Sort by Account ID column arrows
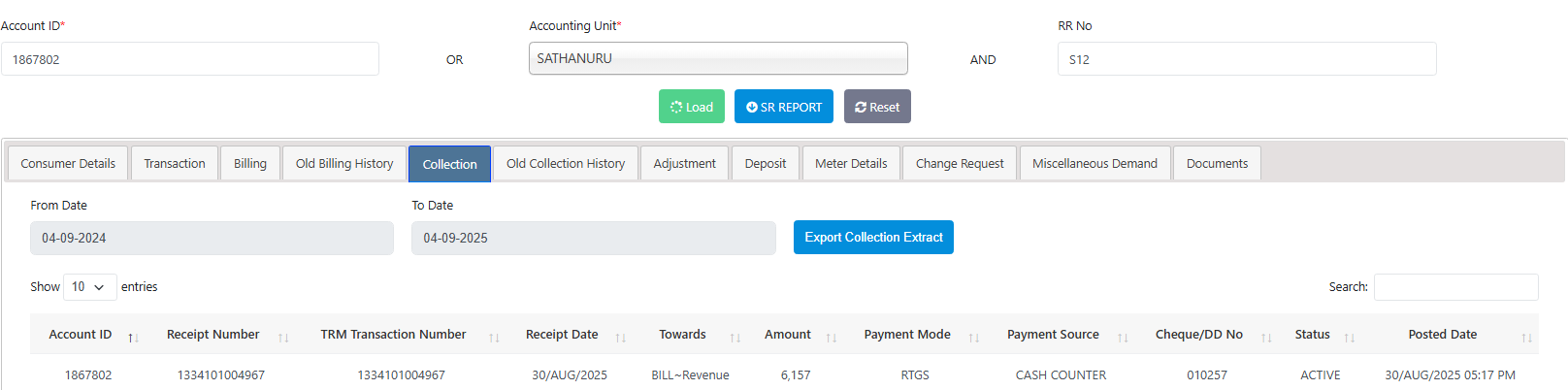 [133, 337]
